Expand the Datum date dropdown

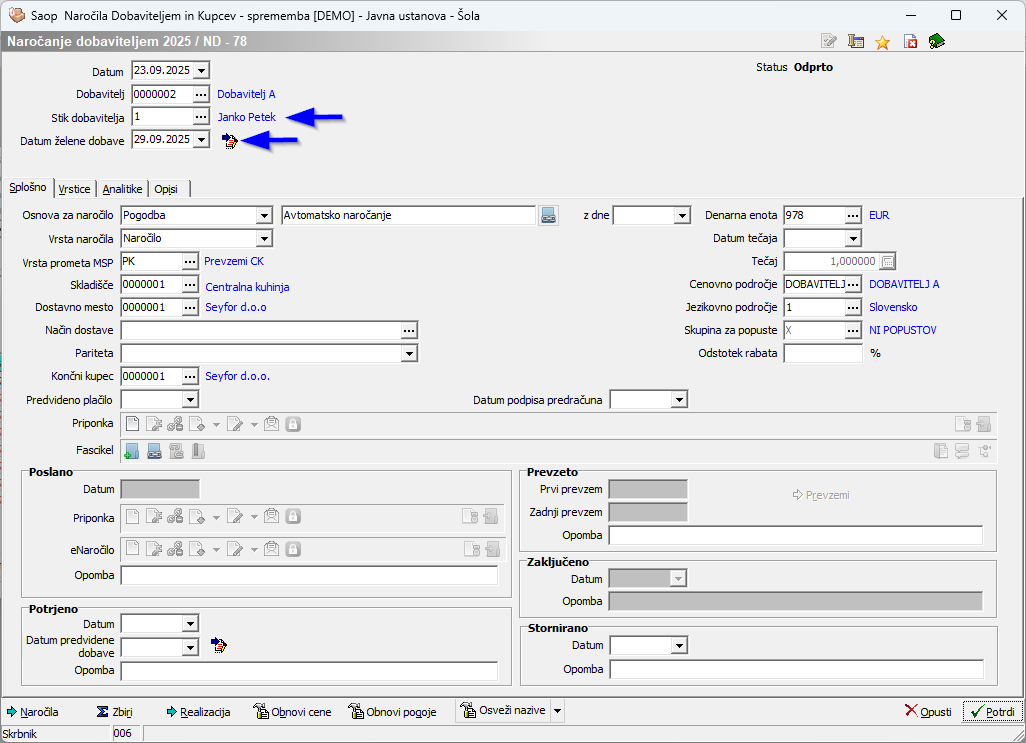(x=202, y=70)
